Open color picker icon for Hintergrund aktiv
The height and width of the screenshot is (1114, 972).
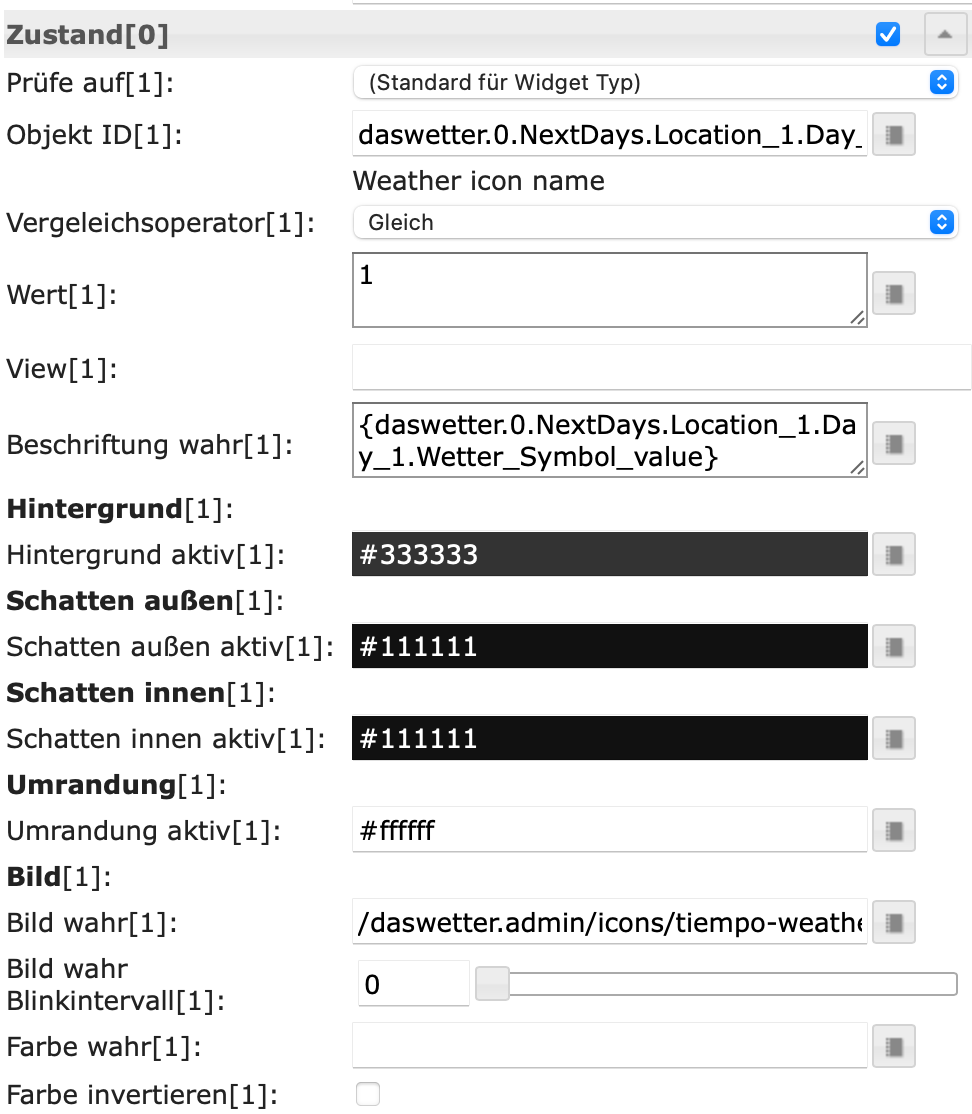tap(894, 554)
